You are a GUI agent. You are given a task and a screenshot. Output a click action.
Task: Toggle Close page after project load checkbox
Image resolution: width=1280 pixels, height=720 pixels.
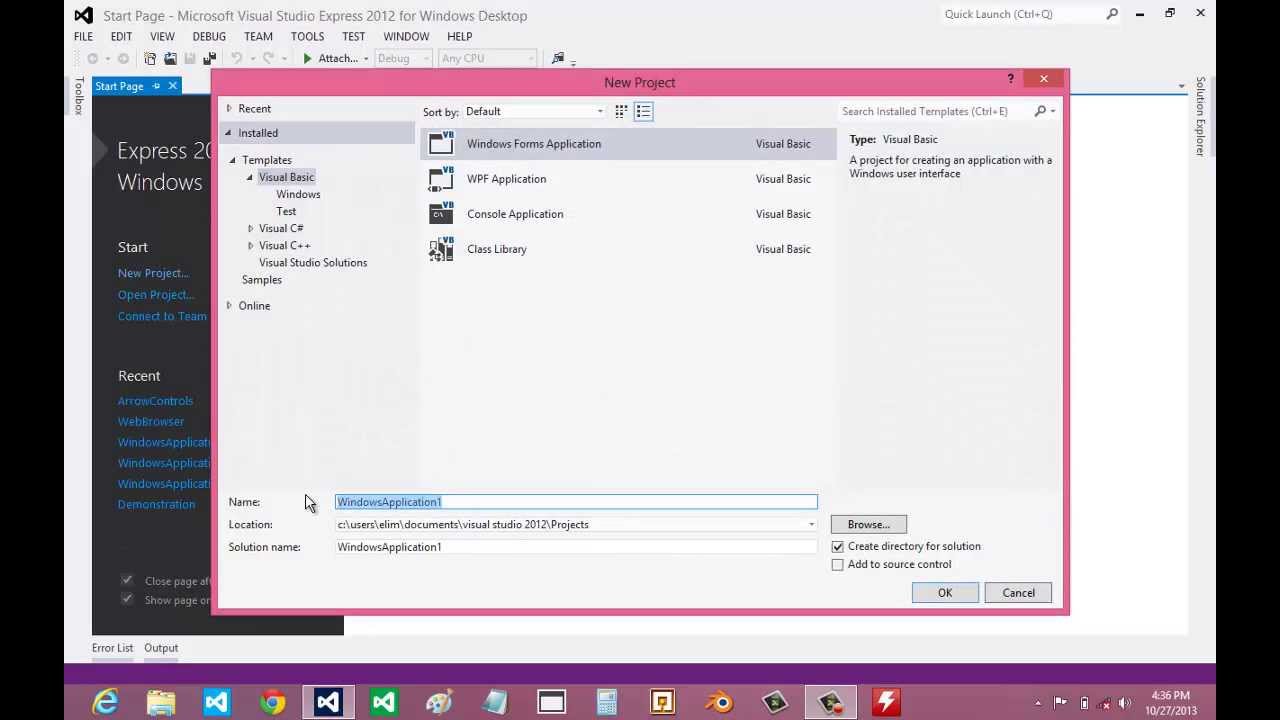(127, 580)
